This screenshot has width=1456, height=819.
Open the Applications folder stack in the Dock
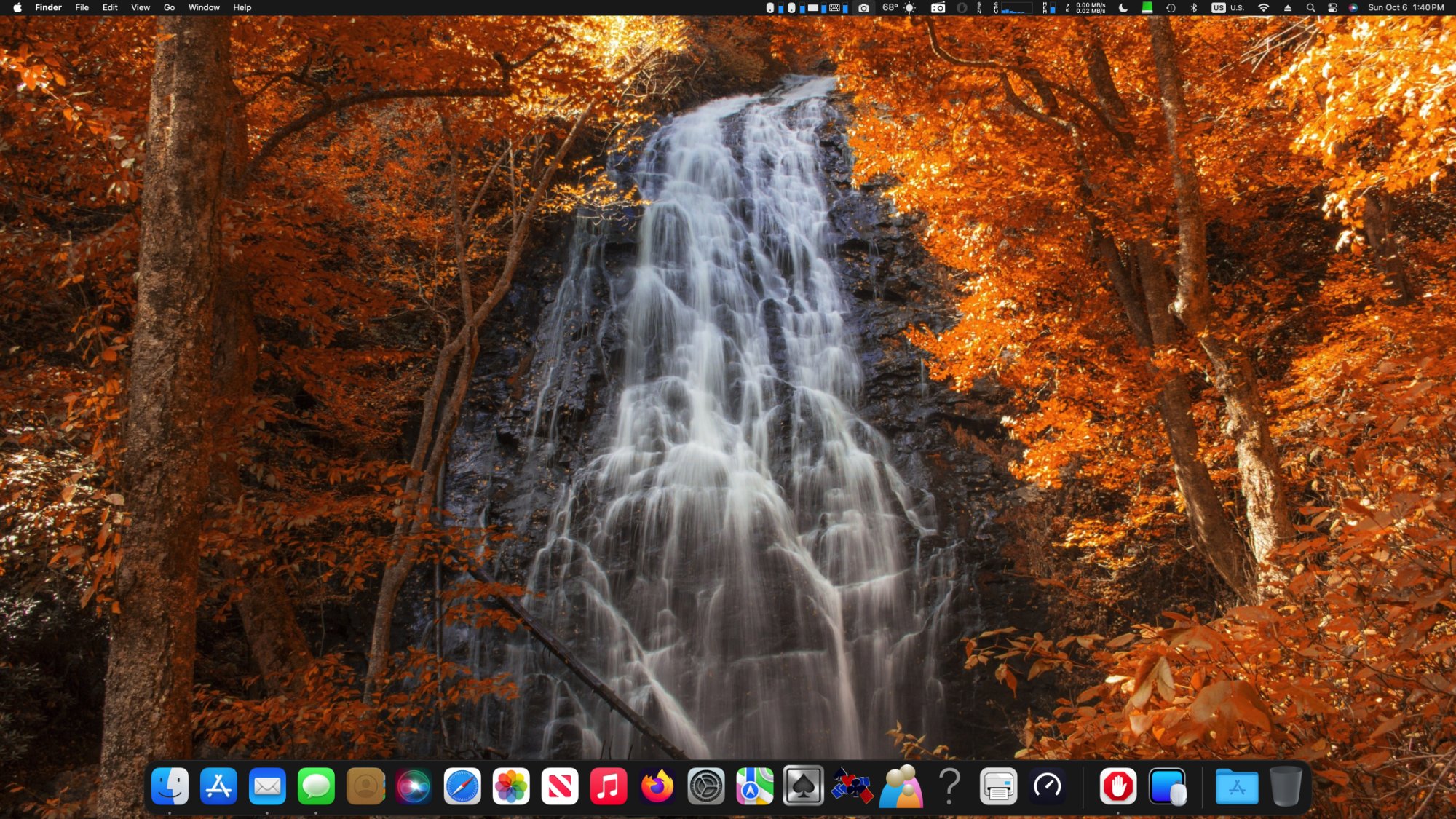coord(1237,786)
